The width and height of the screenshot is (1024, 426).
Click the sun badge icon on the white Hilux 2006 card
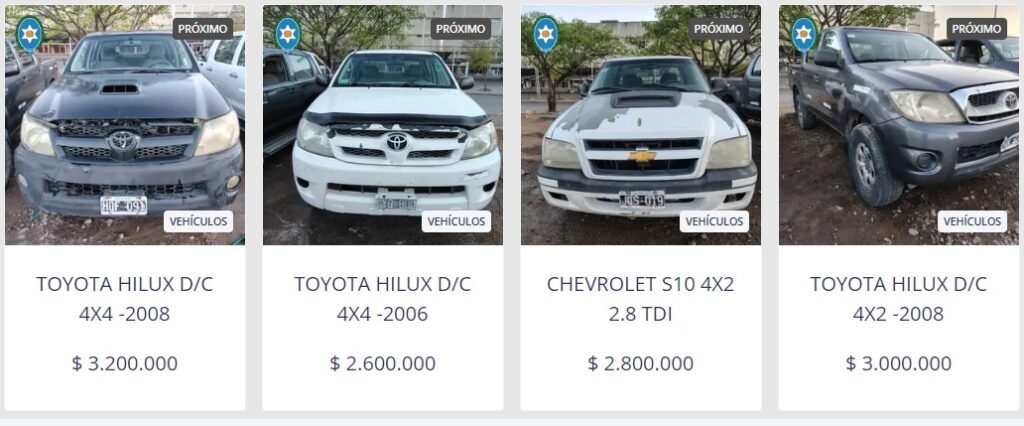pos(287,34)
